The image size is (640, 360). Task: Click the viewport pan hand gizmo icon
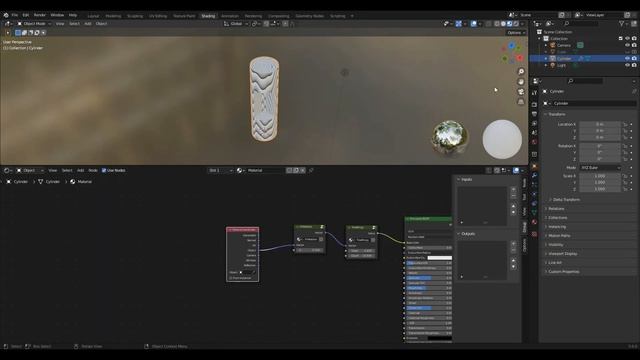point(521,82)
